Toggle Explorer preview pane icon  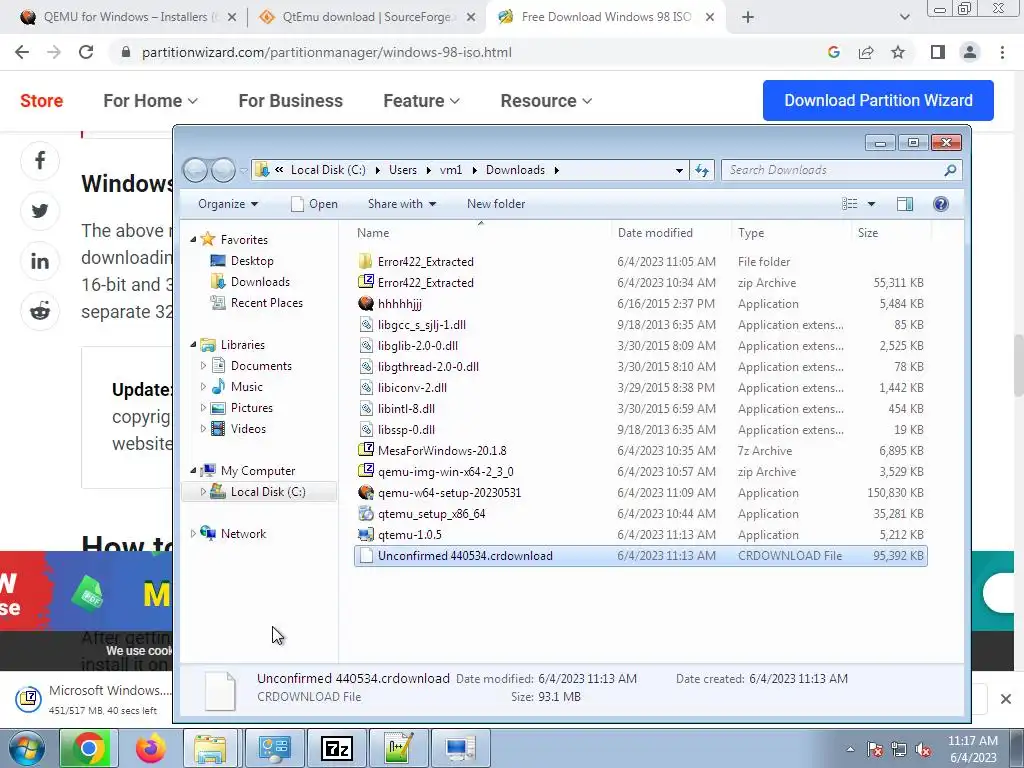point(904,204)
